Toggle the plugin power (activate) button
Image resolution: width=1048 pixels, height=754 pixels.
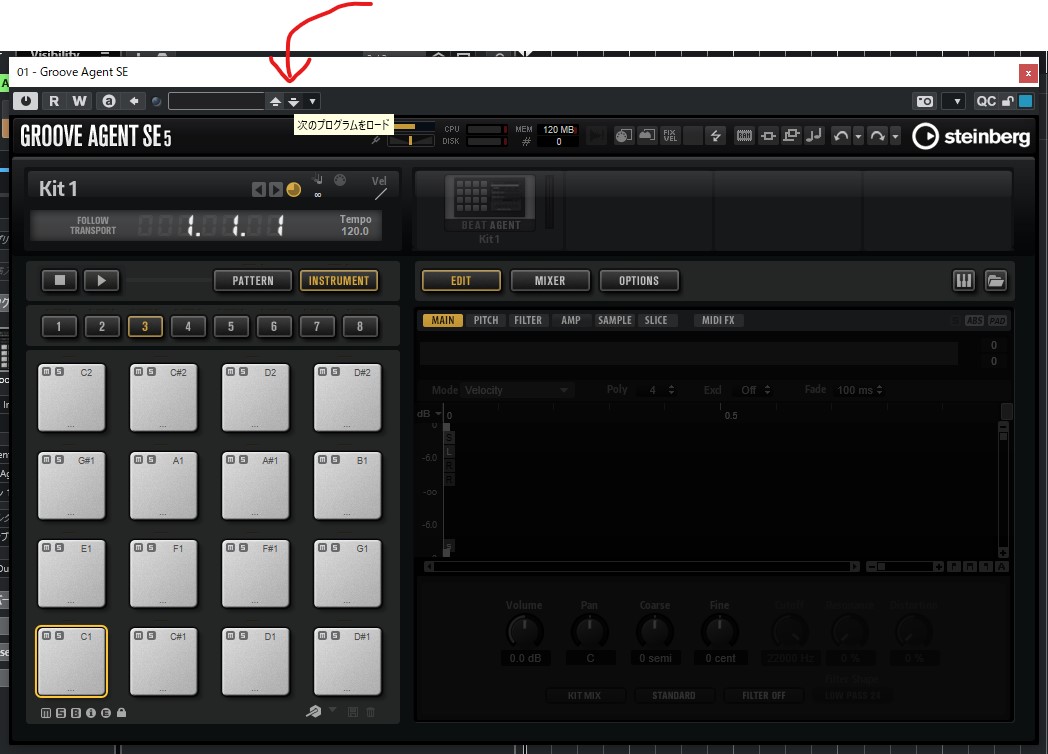25,101
